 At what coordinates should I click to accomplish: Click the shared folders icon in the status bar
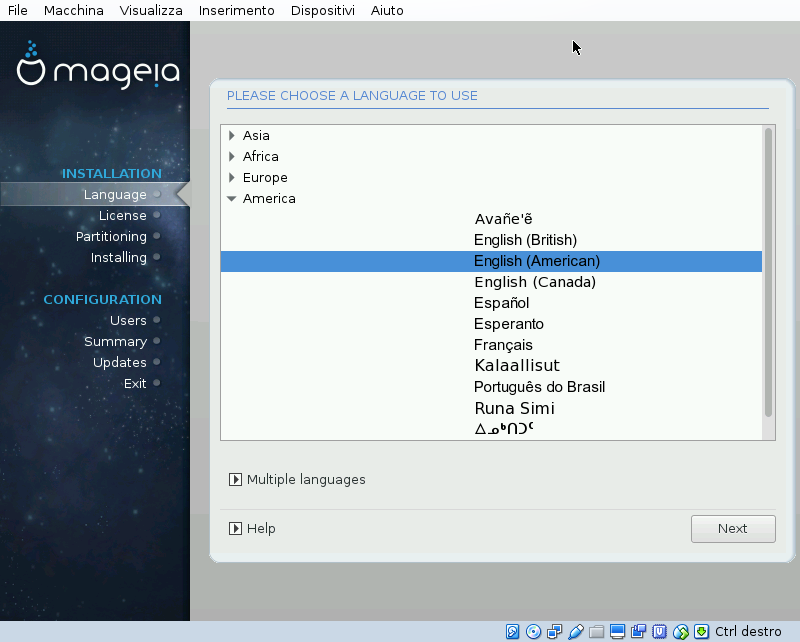[596, 632]
